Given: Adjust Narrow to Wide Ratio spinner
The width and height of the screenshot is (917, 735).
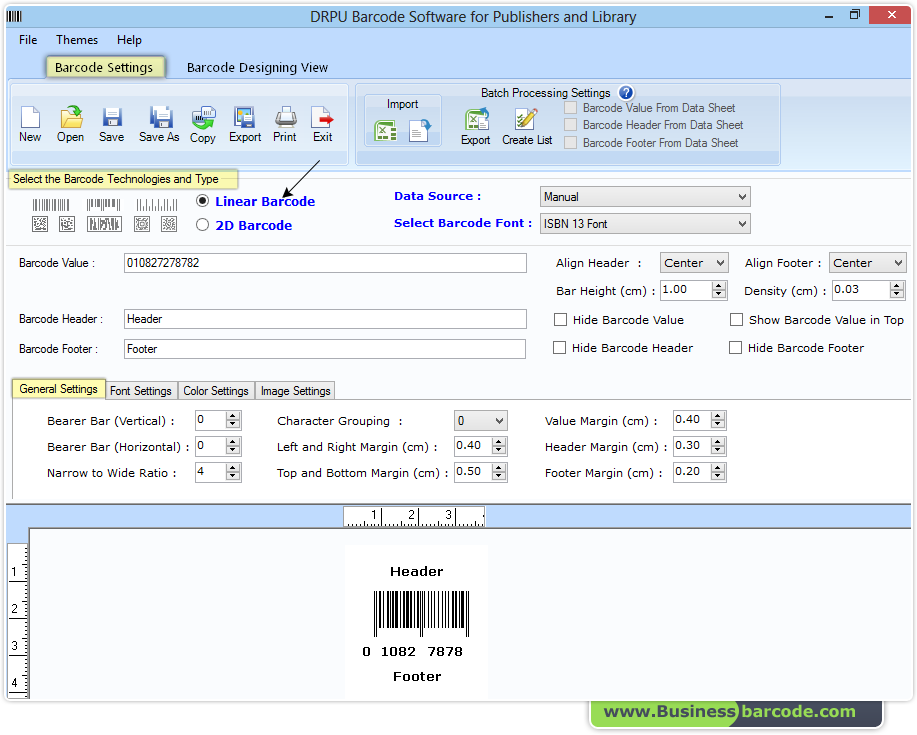Looking at the screenshot, I should pyautogui.click(x=233, y=472).
